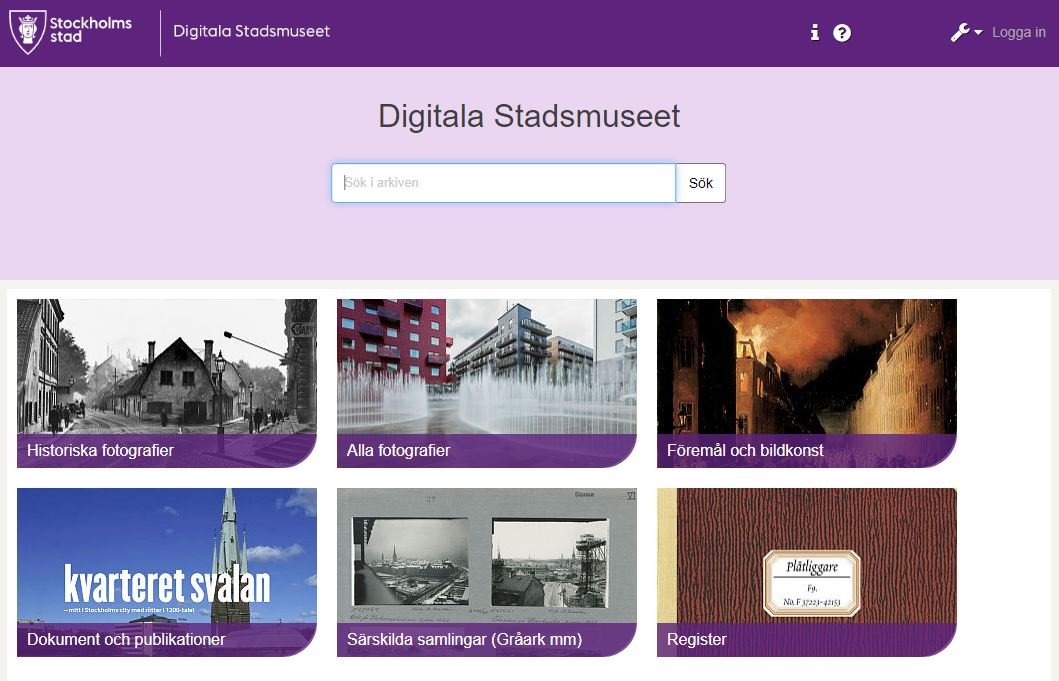The image size is (1059, 681).
Task: Open the Dokument och publikationer collection
Action: pyautogui.click(x=167, y=572)
